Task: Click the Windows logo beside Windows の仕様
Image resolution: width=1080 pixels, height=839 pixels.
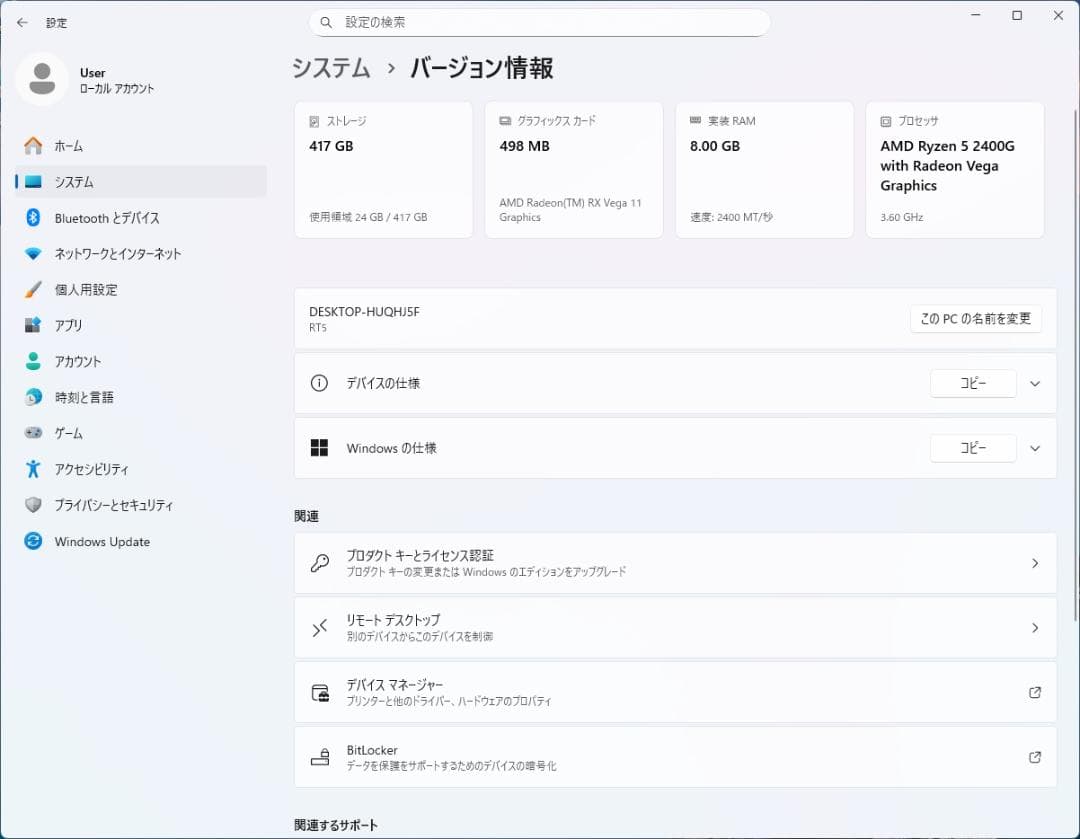Action: (x=319, y=448)
